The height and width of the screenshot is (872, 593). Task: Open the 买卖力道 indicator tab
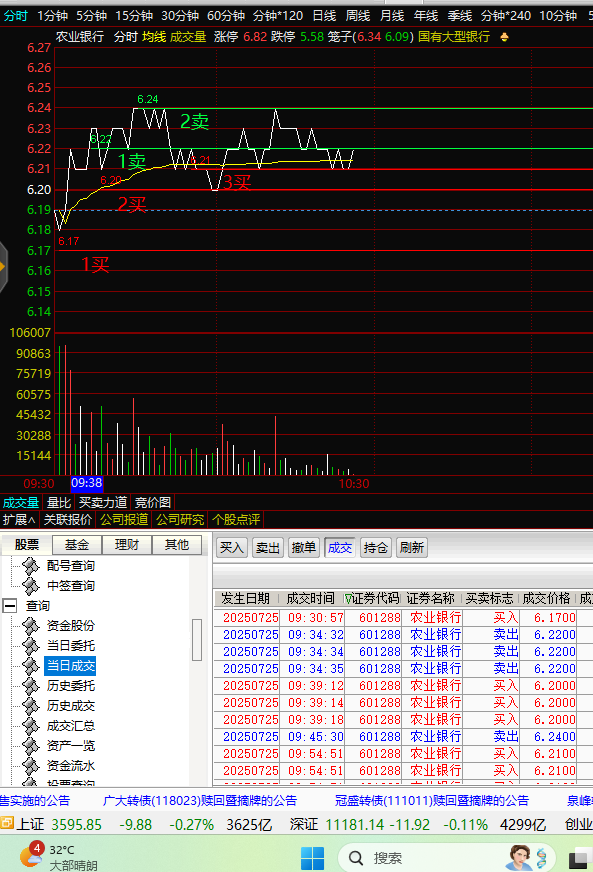point(103,503)
